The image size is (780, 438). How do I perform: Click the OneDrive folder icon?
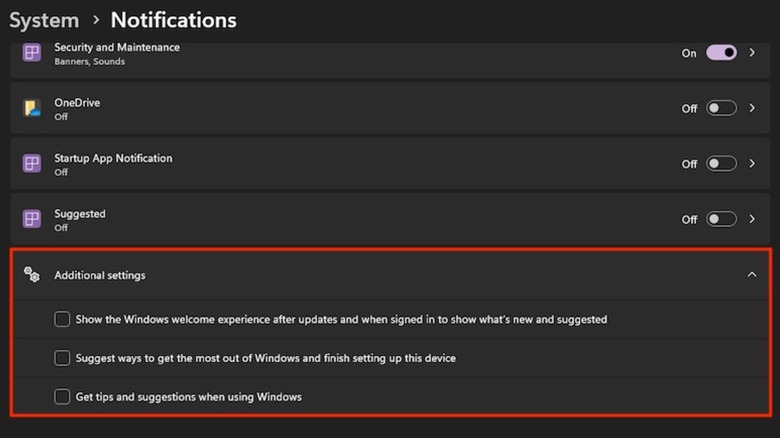coord(32,108)
